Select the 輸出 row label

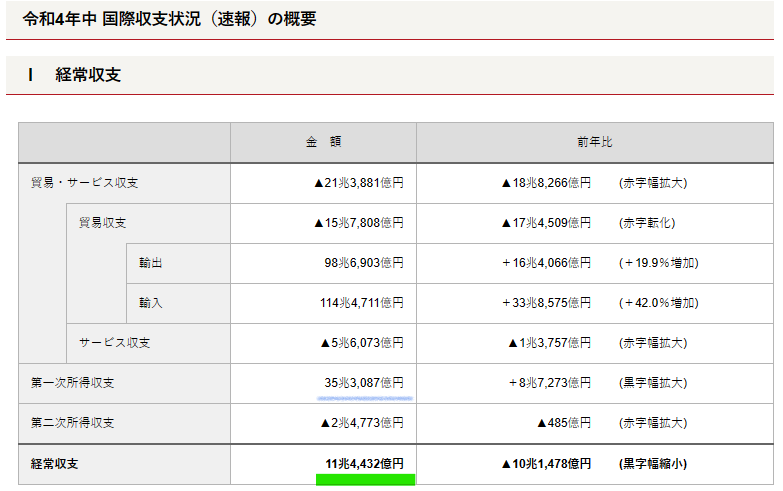click(151, 263)
